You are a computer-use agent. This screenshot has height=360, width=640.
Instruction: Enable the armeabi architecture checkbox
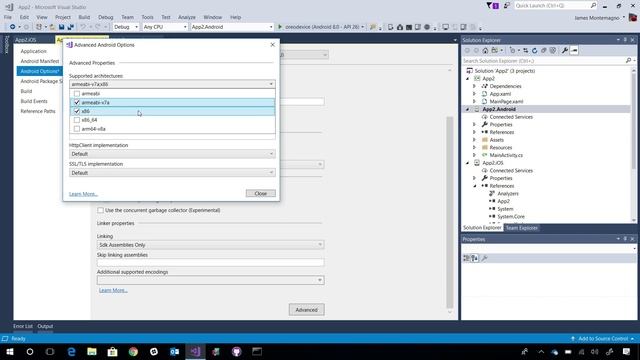tap(77, 93)
